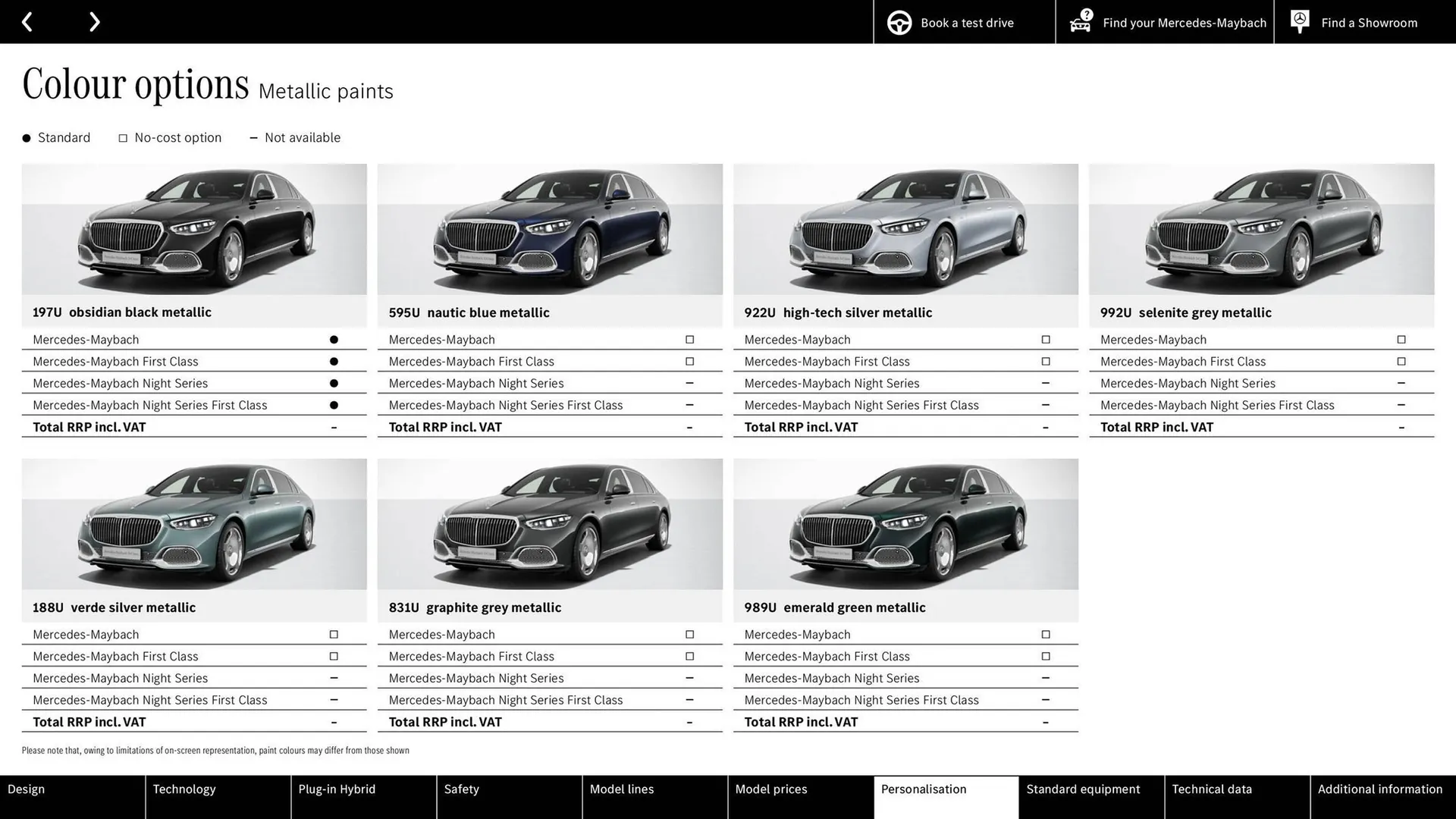Select Mercedes-Maybach option for emerald green metallic
The width and height of the screenshot is (1456, 819).
(1046, 634)
